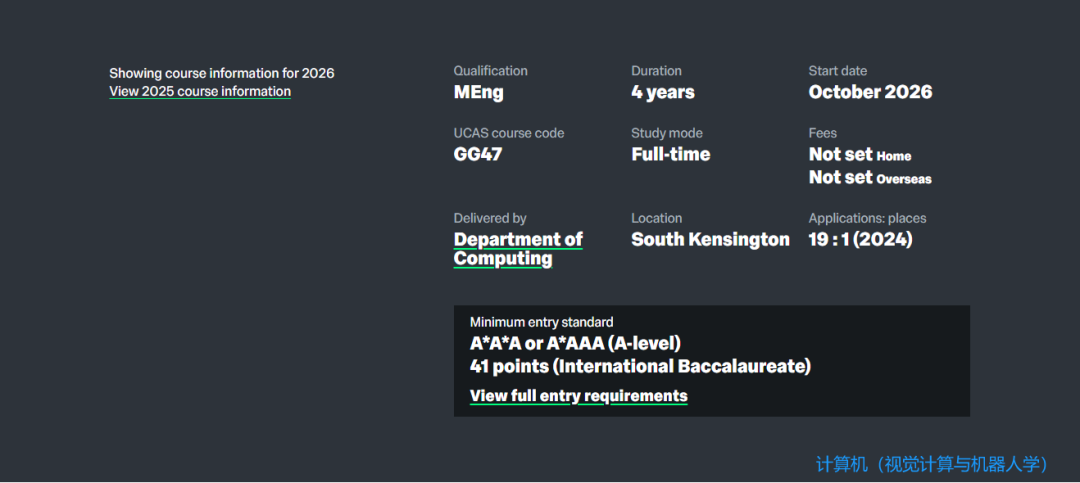Image resolution: width=1080 pixels, height=483 pixels.
Task: Click the Full-time study mode value
Action: click(x=670, y=155)
